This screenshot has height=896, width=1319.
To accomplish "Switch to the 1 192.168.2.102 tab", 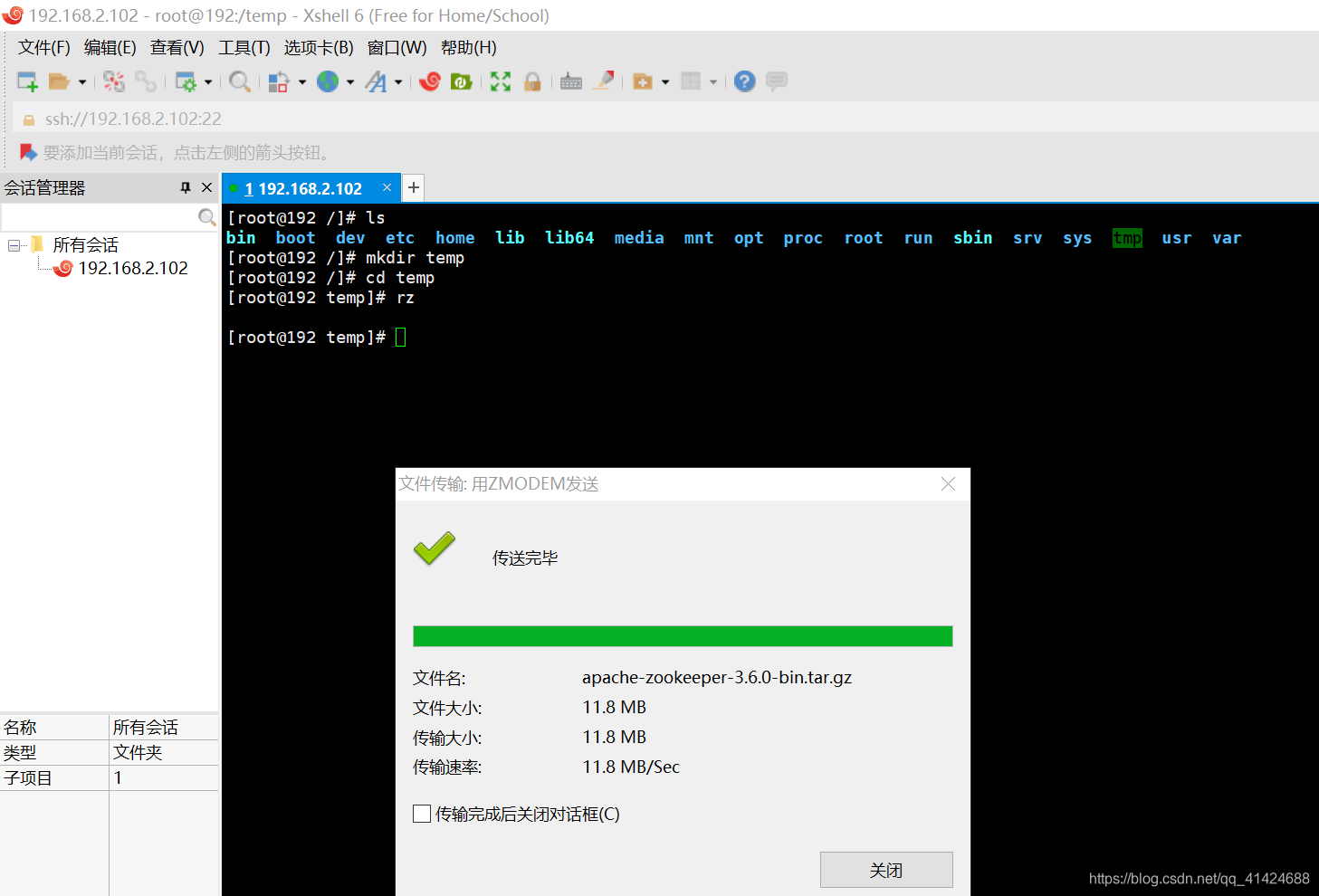I will pos(303,188).
